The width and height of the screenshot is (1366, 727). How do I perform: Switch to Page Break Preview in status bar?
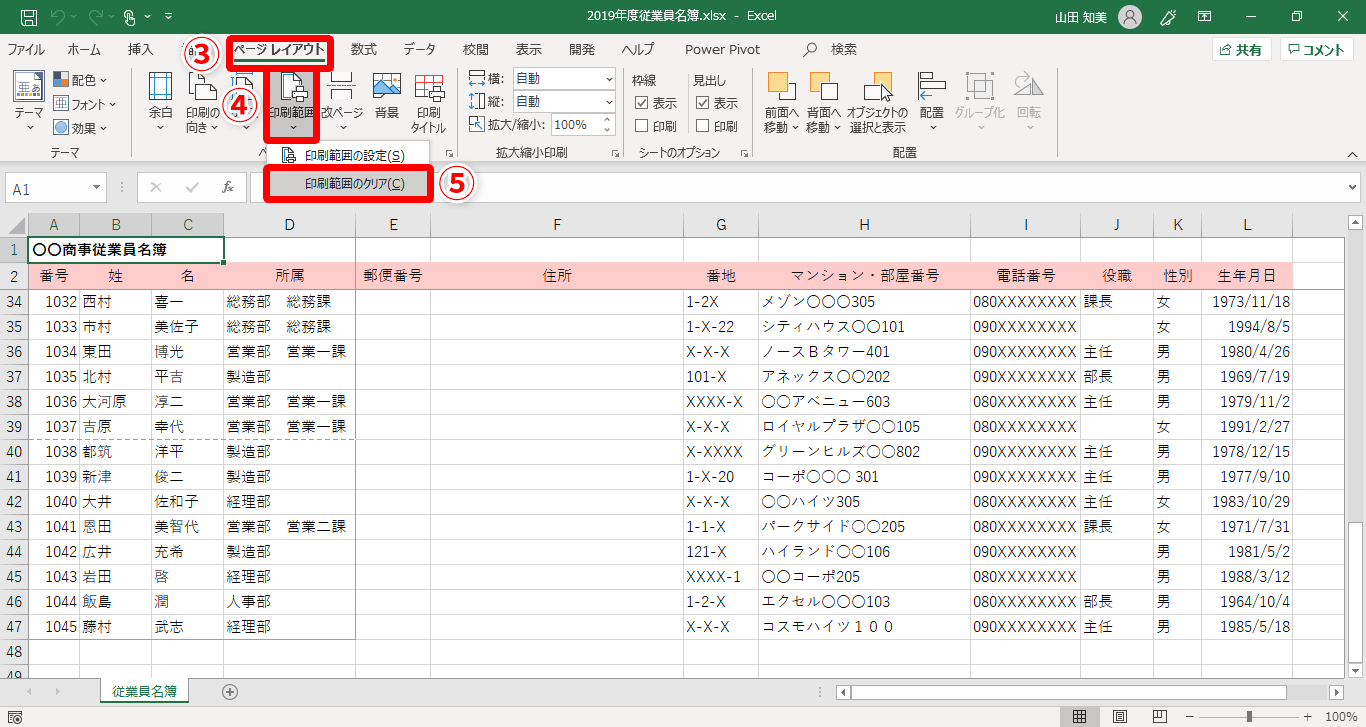(1160, 716)
